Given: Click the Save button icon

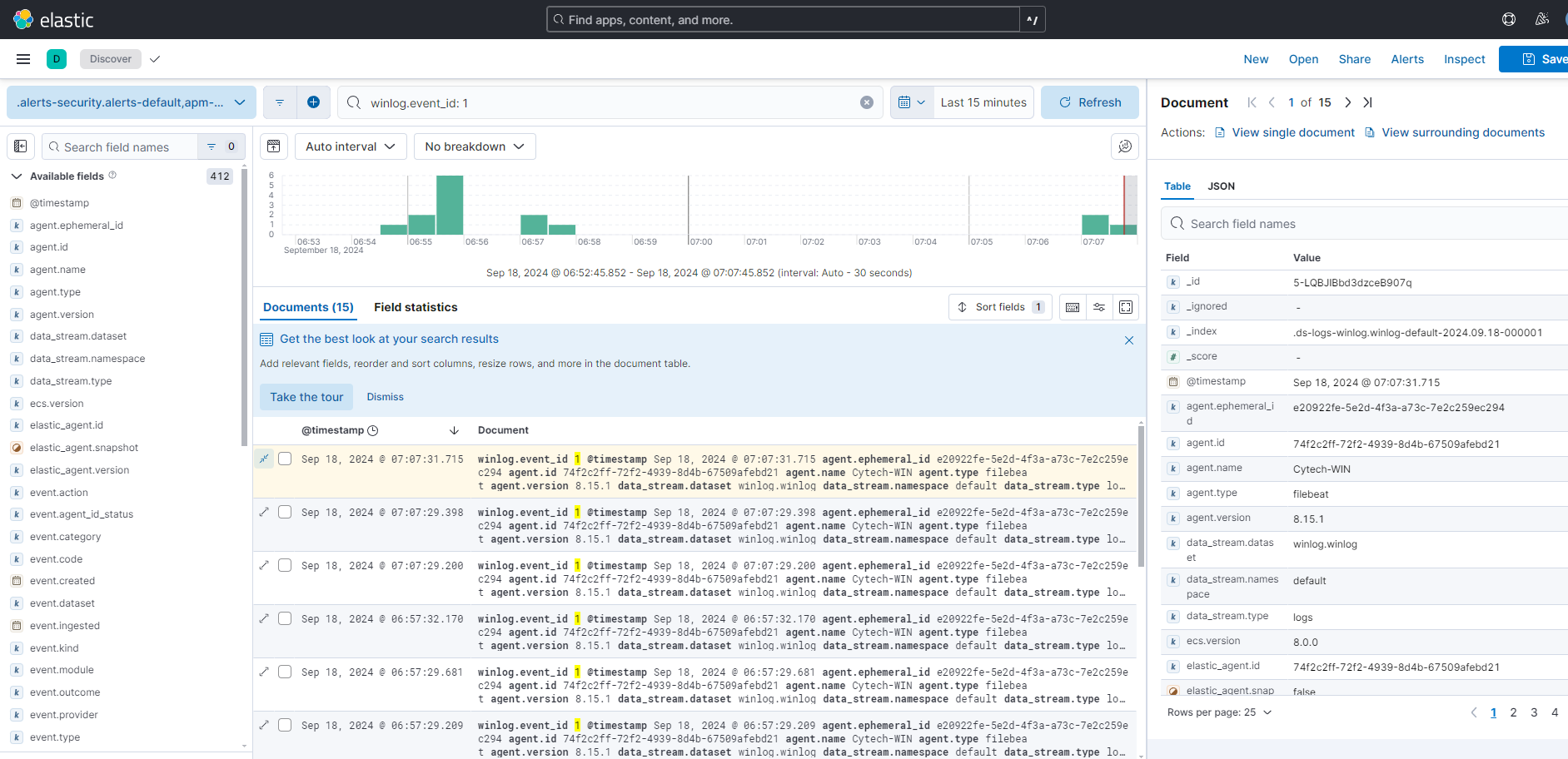Looking at the screenshot, I should (x=1529, y=59).
